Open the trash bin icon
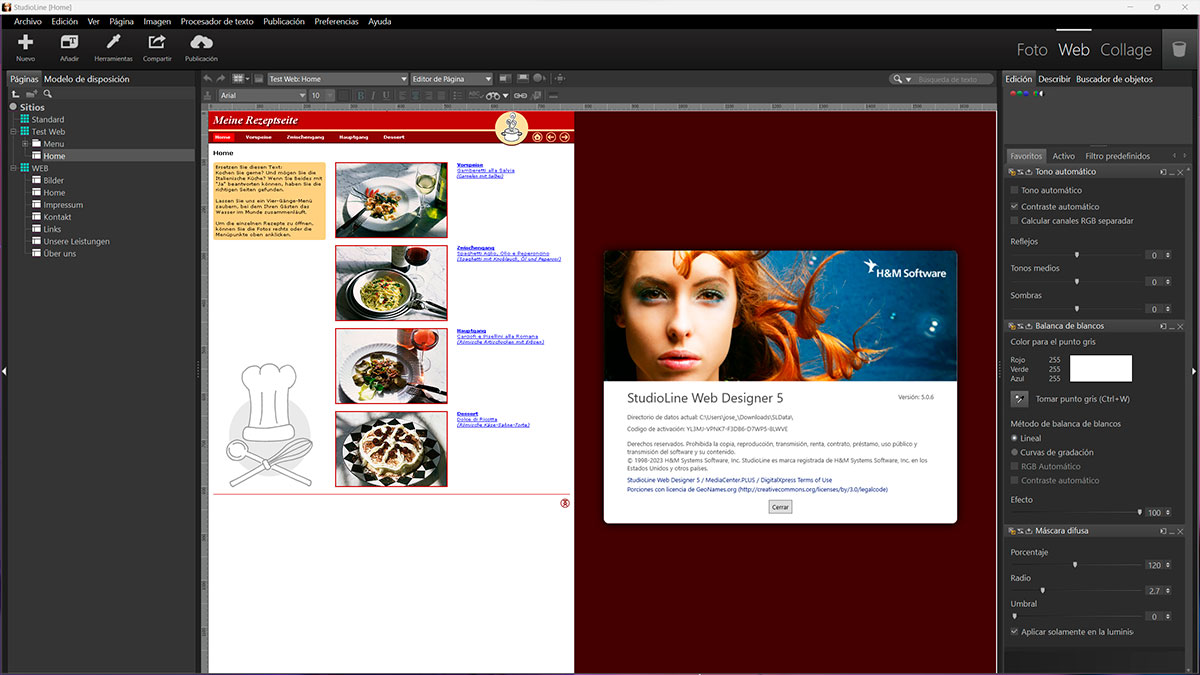 click(x=1179, y=49)
